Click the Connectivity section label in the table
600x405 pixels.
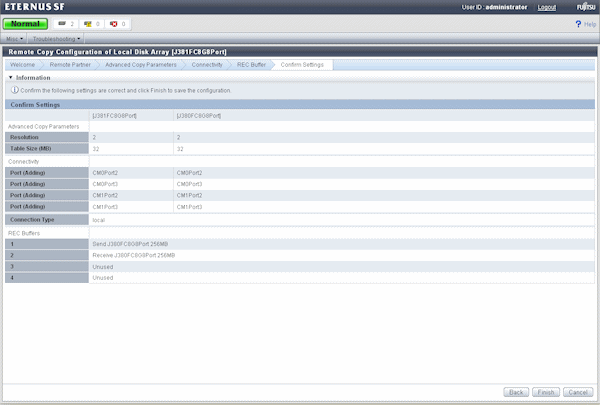(x=23, y=162)
